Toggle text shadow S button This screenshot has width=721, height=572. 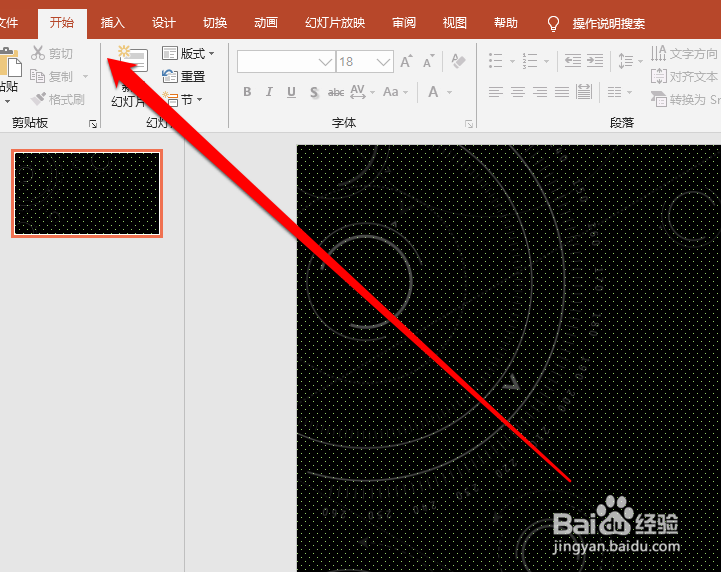(x=314, y=92)
